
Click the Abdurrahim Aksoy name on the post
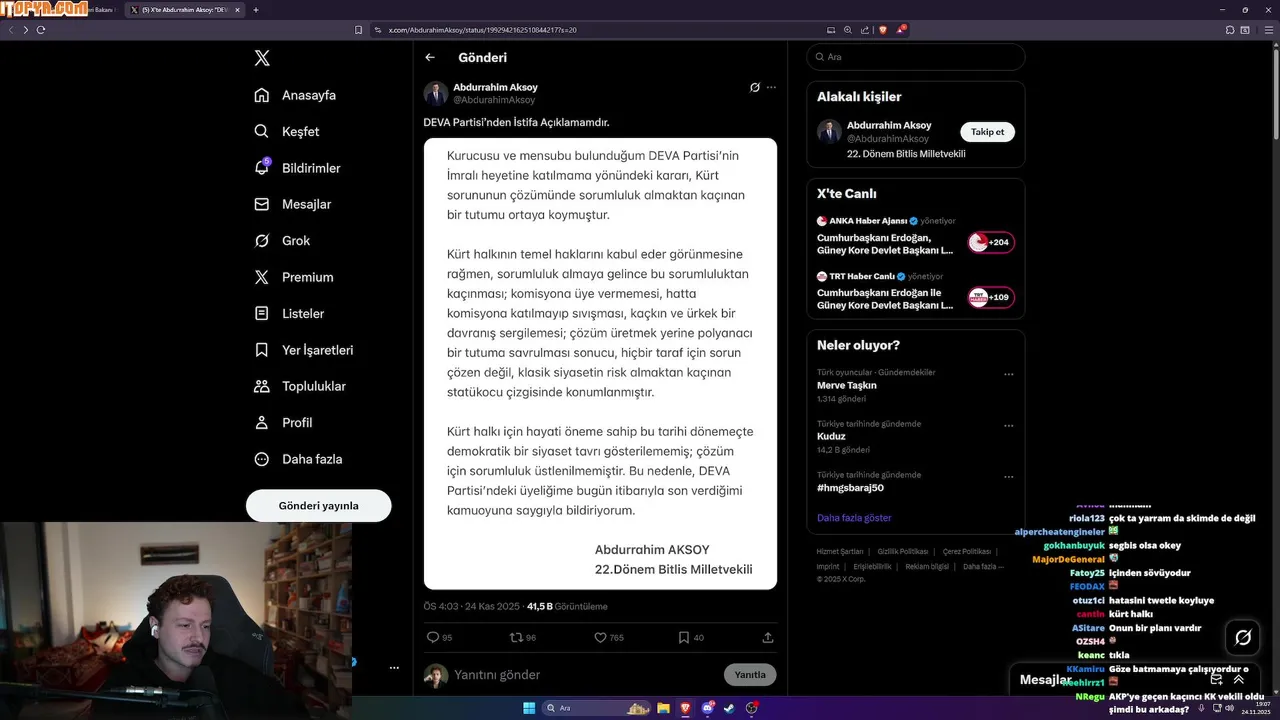(x=495, y=87)
